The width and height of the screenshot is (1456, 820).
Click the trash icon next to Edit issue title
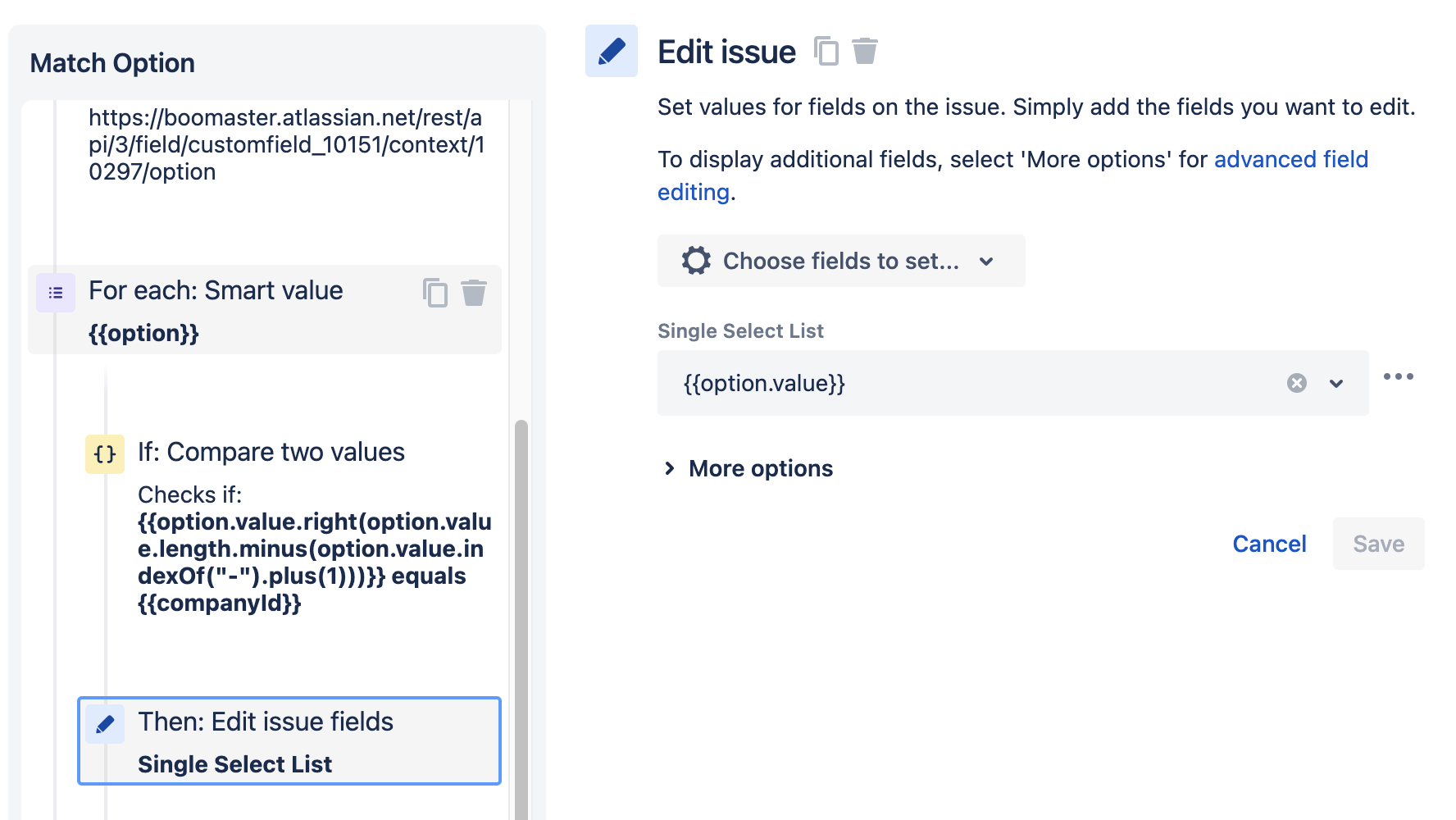coord(865,51)
